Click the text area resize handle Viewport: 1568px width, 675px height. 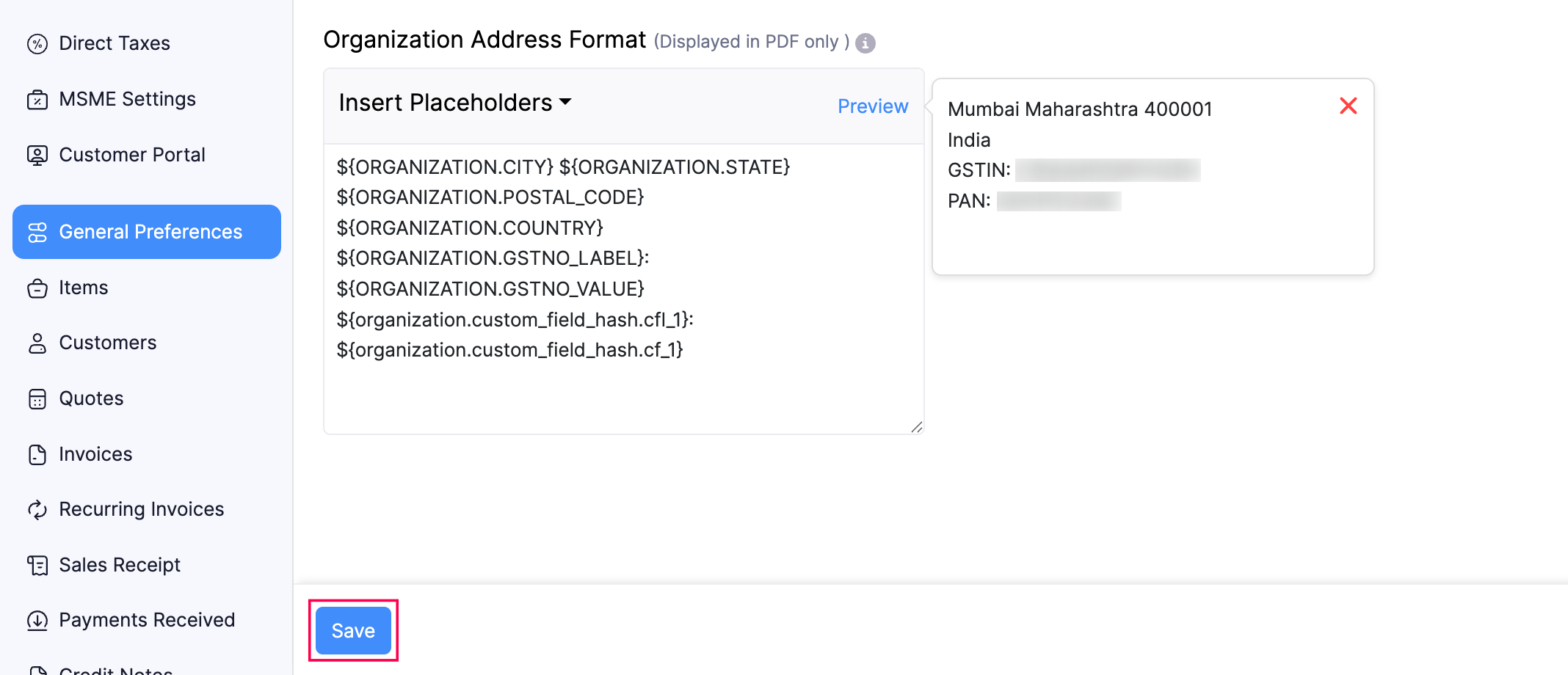click(x=916, y=427)
